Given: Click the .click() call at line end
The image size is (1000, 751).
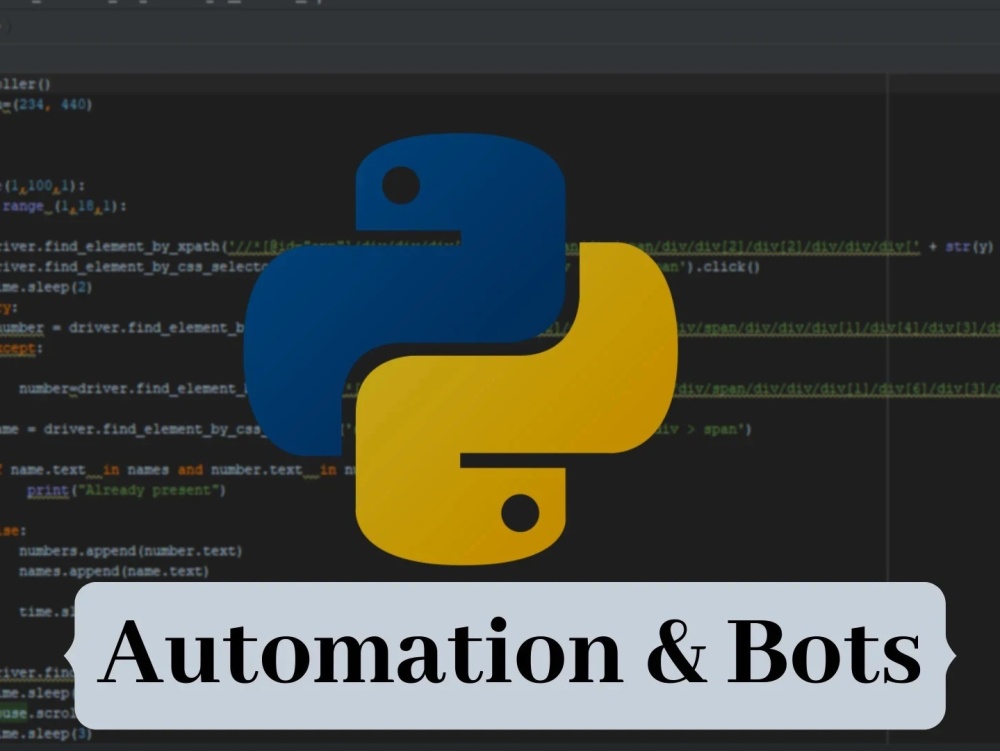Looking at the screenshot, I should [x=727, y=266].
